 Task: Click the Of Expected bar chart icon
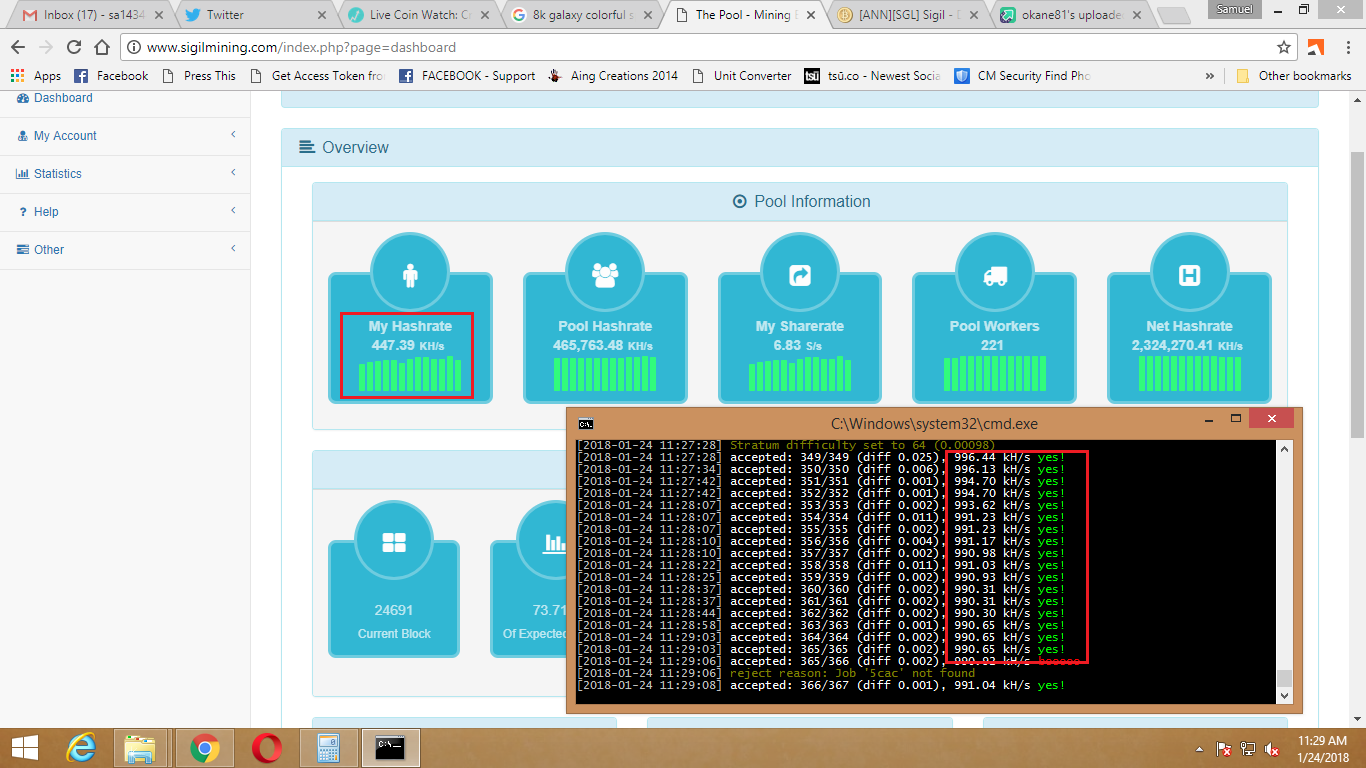tap(553, 543)
